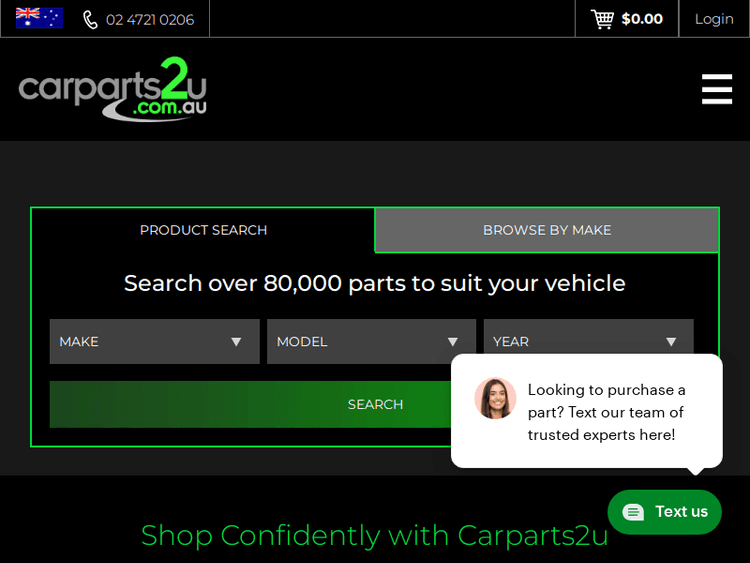Switch to the Product Search tab

(203, 230)
